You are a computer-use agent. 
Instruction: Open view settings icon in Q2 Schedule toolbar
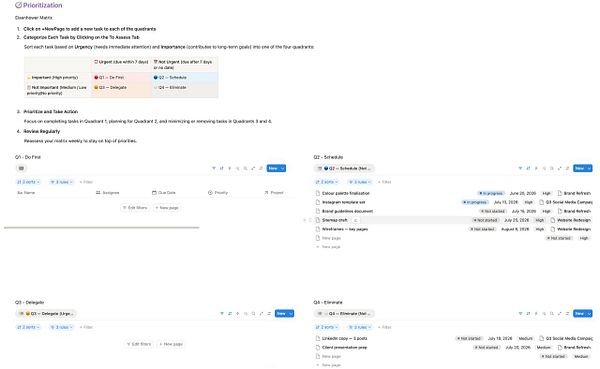(x=567, y=168)
